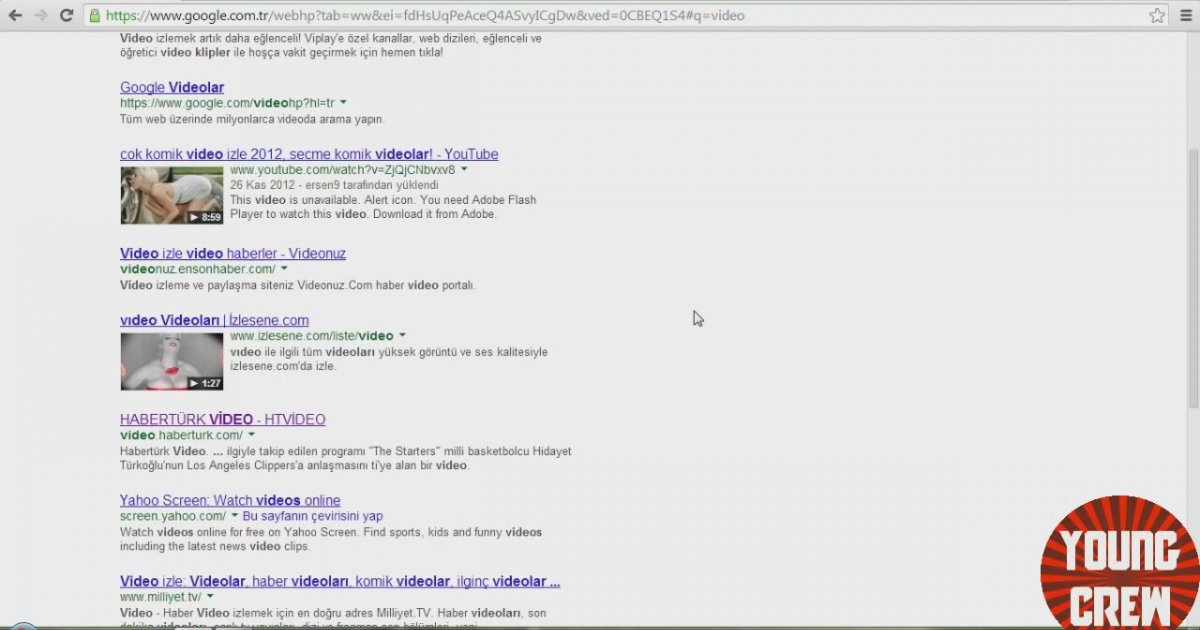Viewport: 1200px width, 630px height.
Task: Expand dropdown arrow beside google.com/videohp URL
Action: click(343, 103)
